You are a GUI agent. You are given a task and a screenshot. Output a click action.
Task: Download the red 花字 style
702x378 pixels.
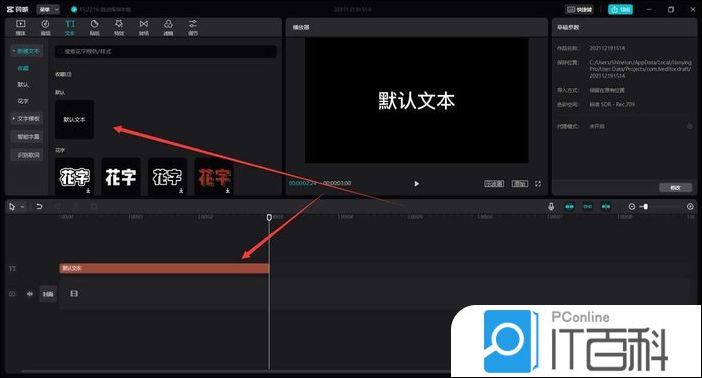228,191
